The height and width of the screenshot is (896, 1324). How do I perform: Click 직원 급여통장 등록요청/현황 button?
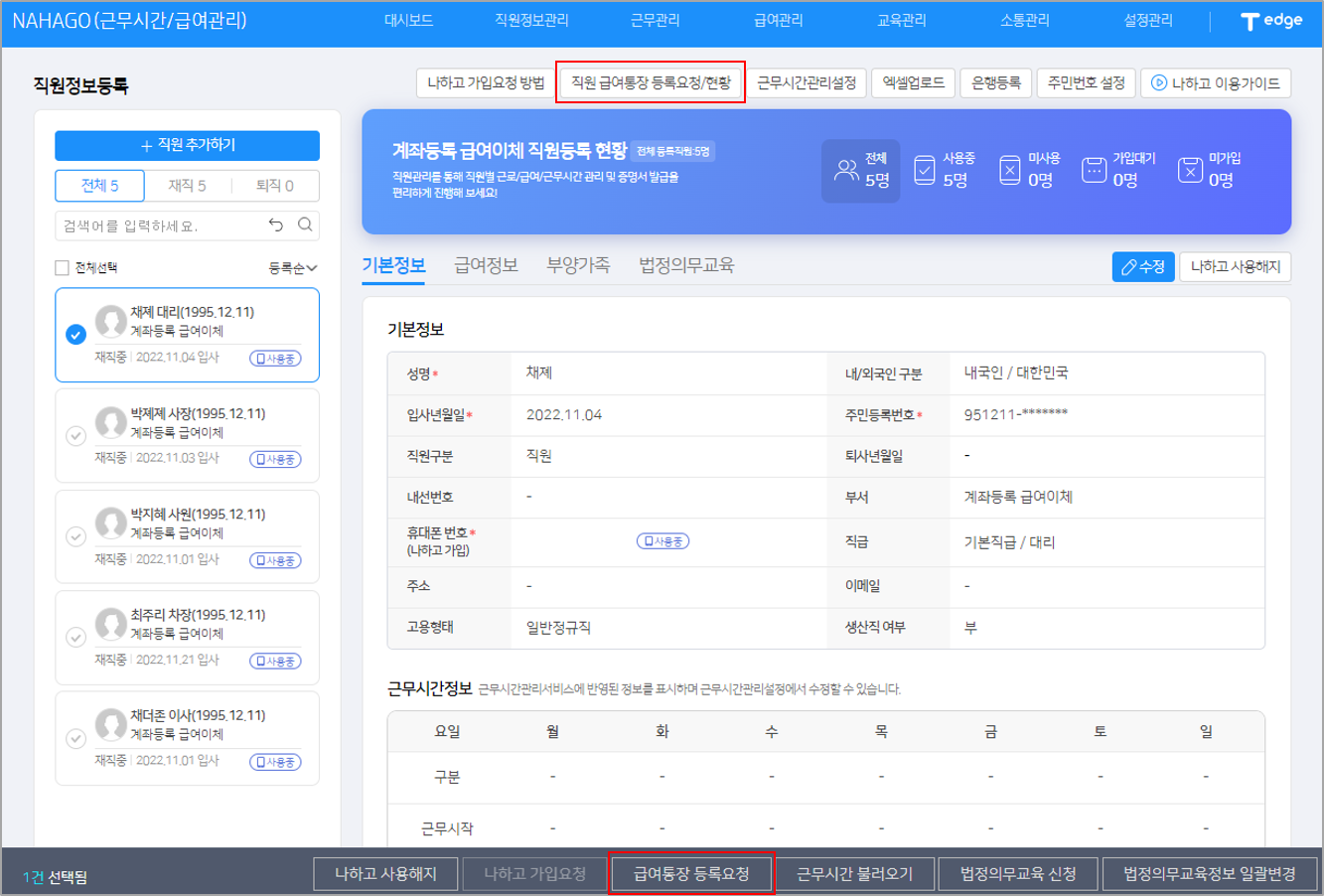click(x=651, y=82)
